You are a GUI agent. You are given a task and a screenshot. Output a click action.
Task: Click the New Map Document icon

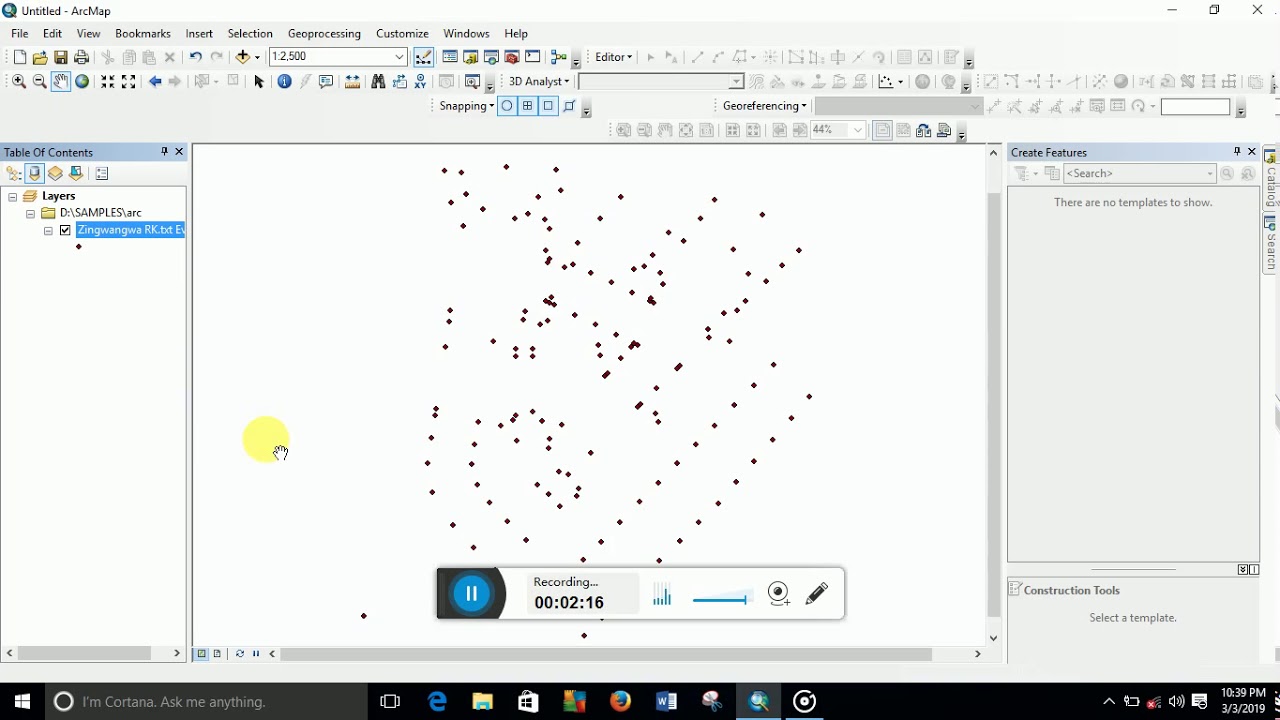pos(19,58)
